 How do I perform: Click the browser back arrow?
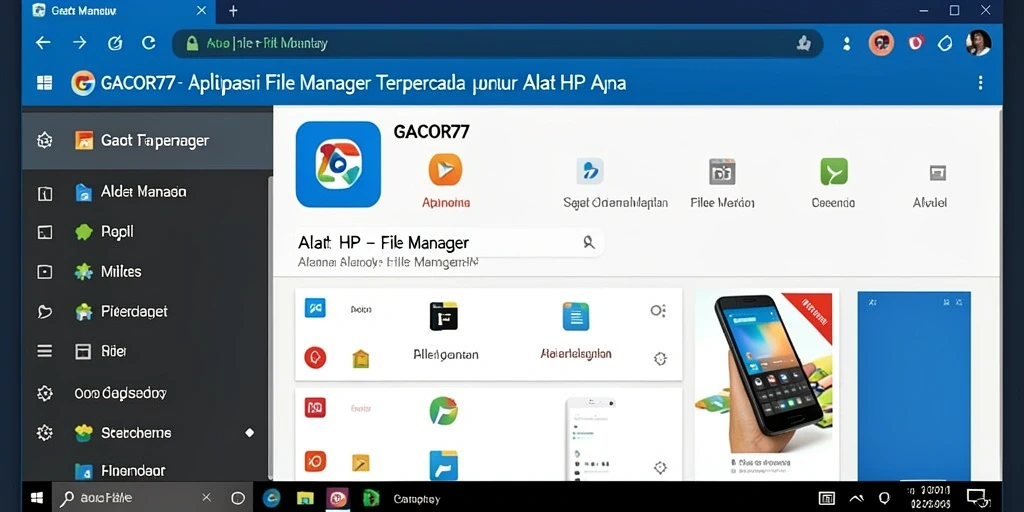43,43
